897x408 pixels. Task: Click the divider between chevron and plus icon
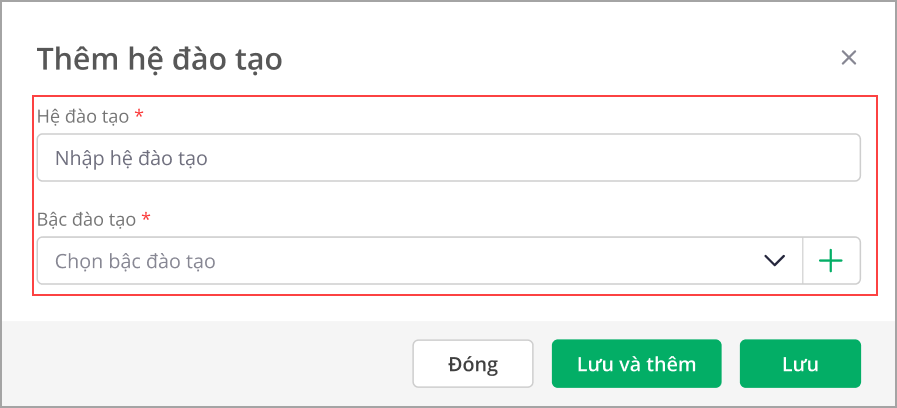click(x=803, y=261)
